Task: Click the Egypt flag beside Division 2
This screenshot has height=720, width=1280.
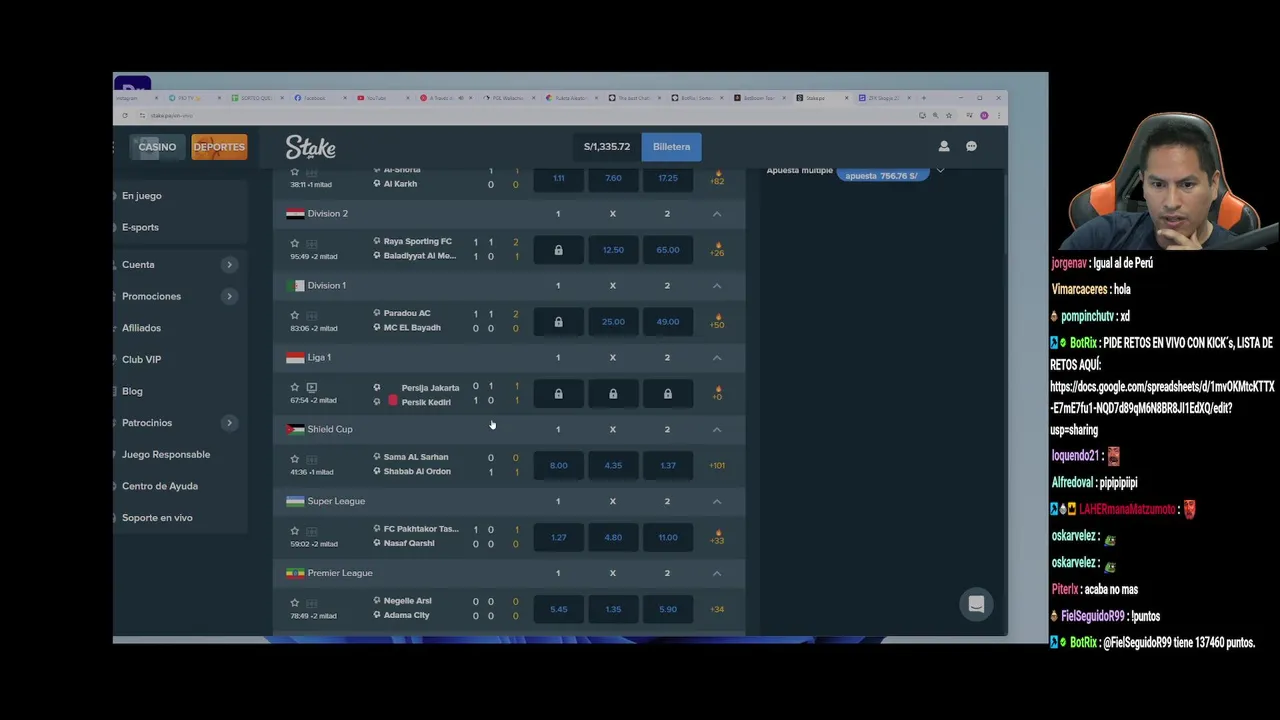Action: (295, 213)
